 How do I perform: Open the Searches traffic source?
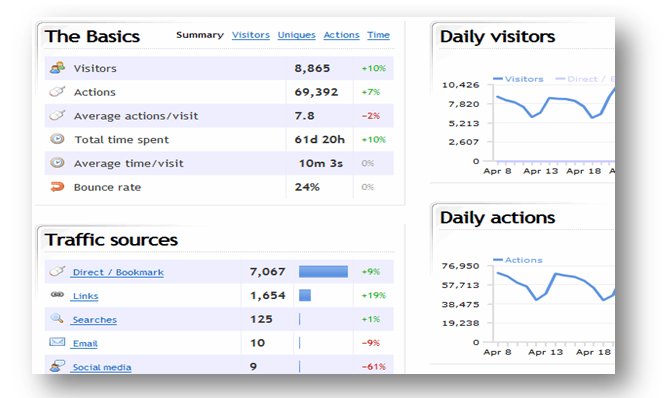click(94, 320)
